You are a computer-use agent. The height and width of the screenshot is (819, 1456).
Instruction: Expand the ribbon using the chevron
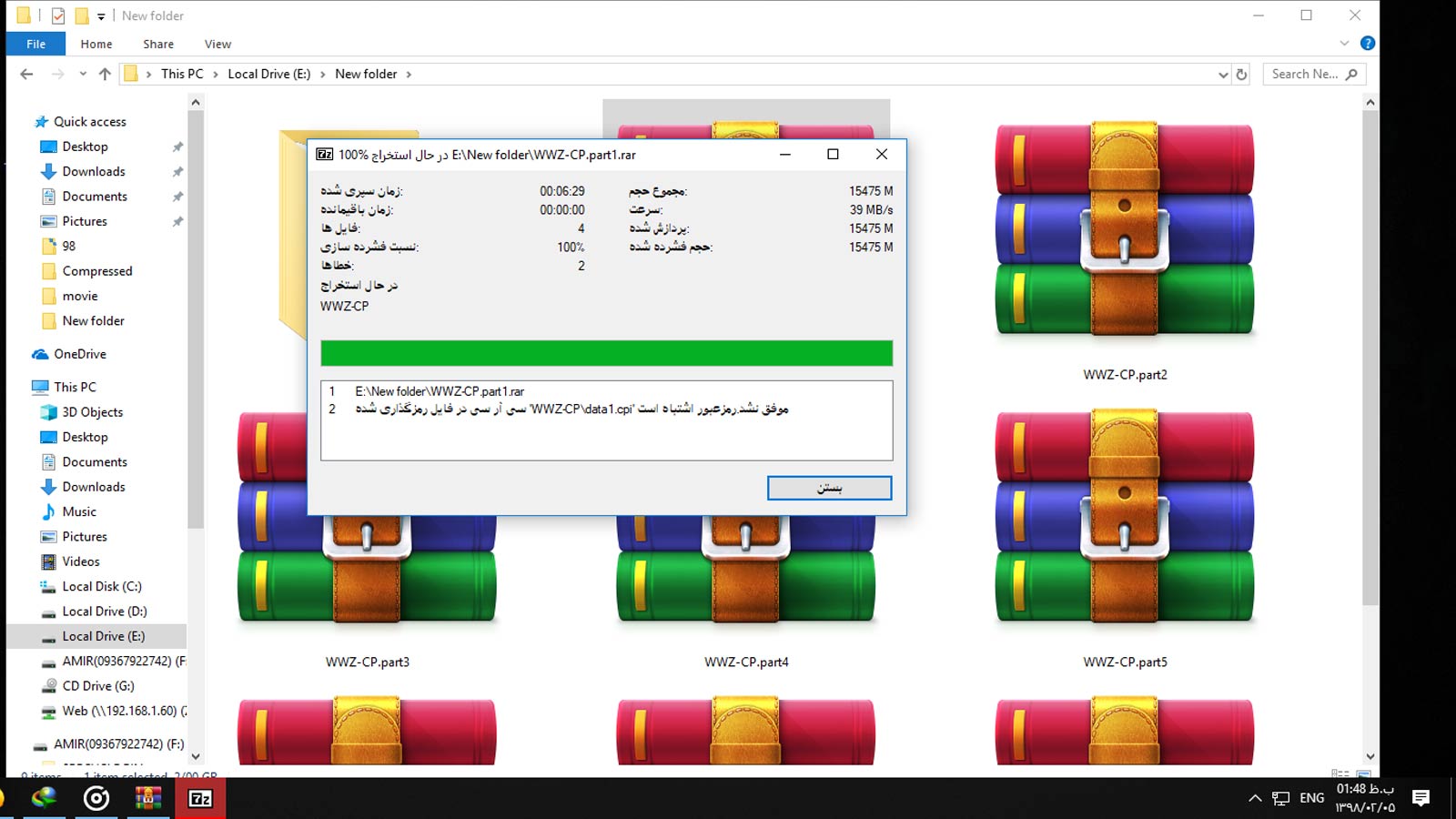click(1344, 44)
